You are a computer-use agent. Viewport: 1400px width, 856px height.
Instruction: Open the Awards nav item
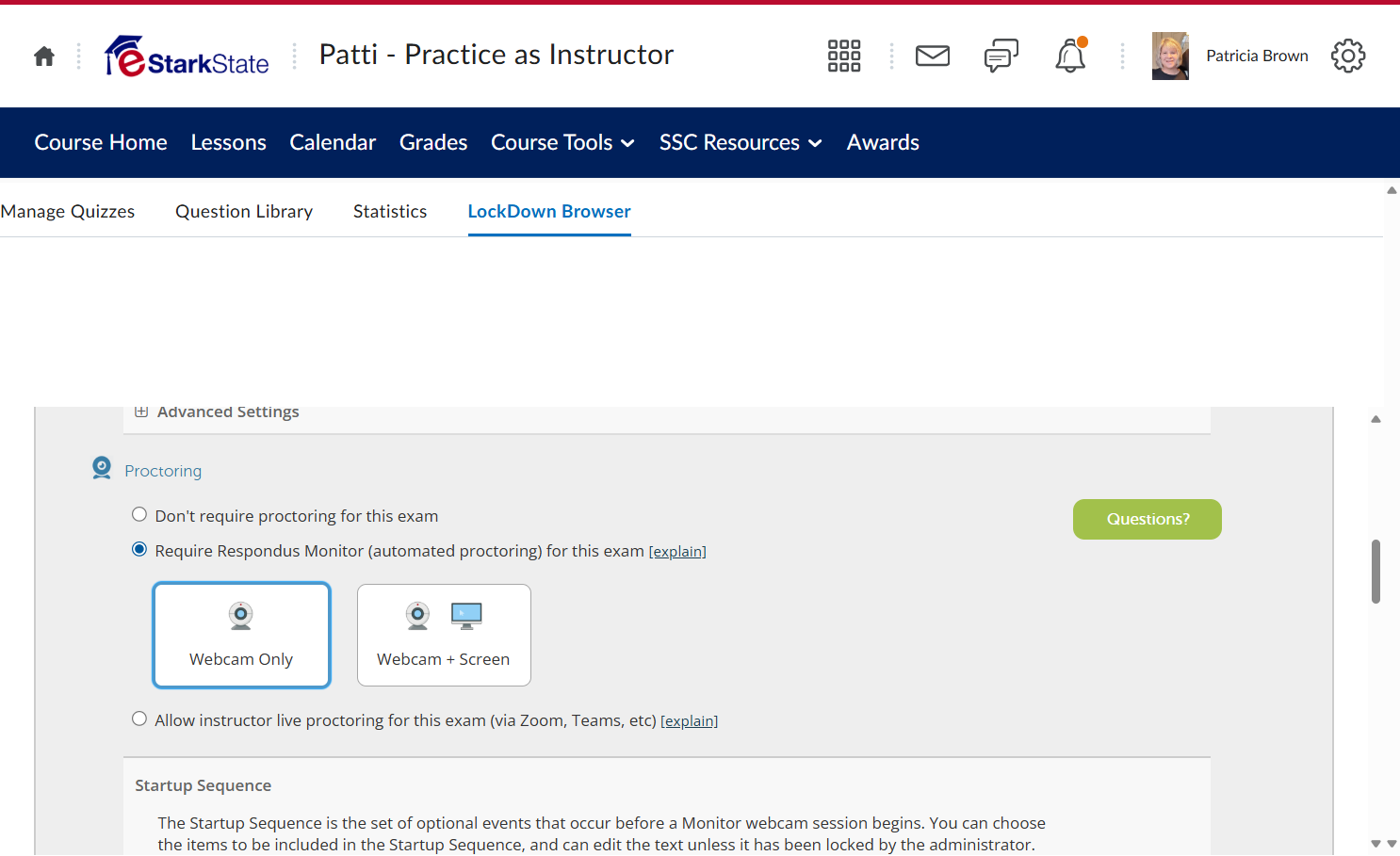883,142
